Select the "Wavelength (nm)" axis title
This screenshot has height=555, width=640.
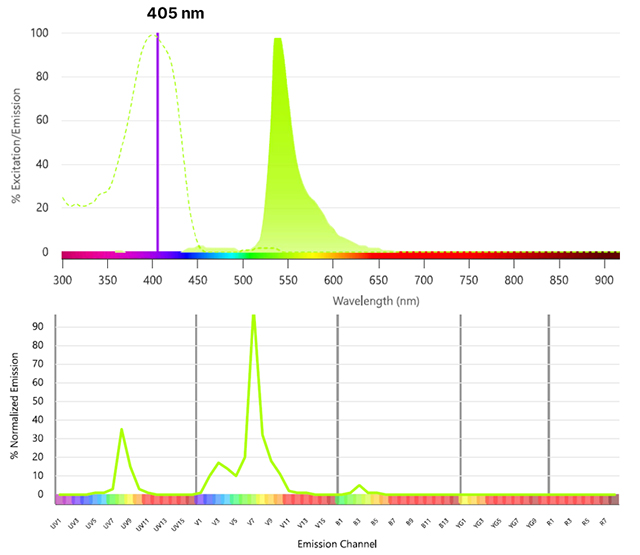(376, 301)
